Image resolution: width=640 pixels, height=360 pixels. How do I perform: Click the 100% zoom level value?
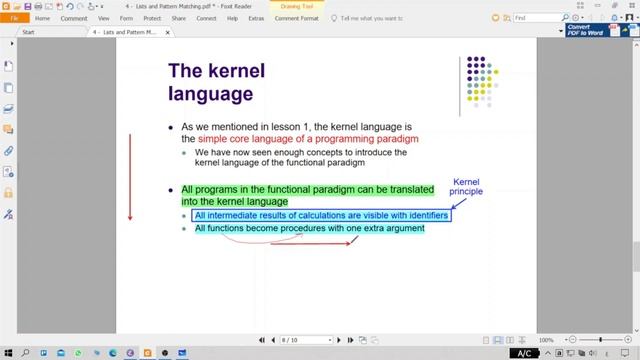click(x=546, y=340)
